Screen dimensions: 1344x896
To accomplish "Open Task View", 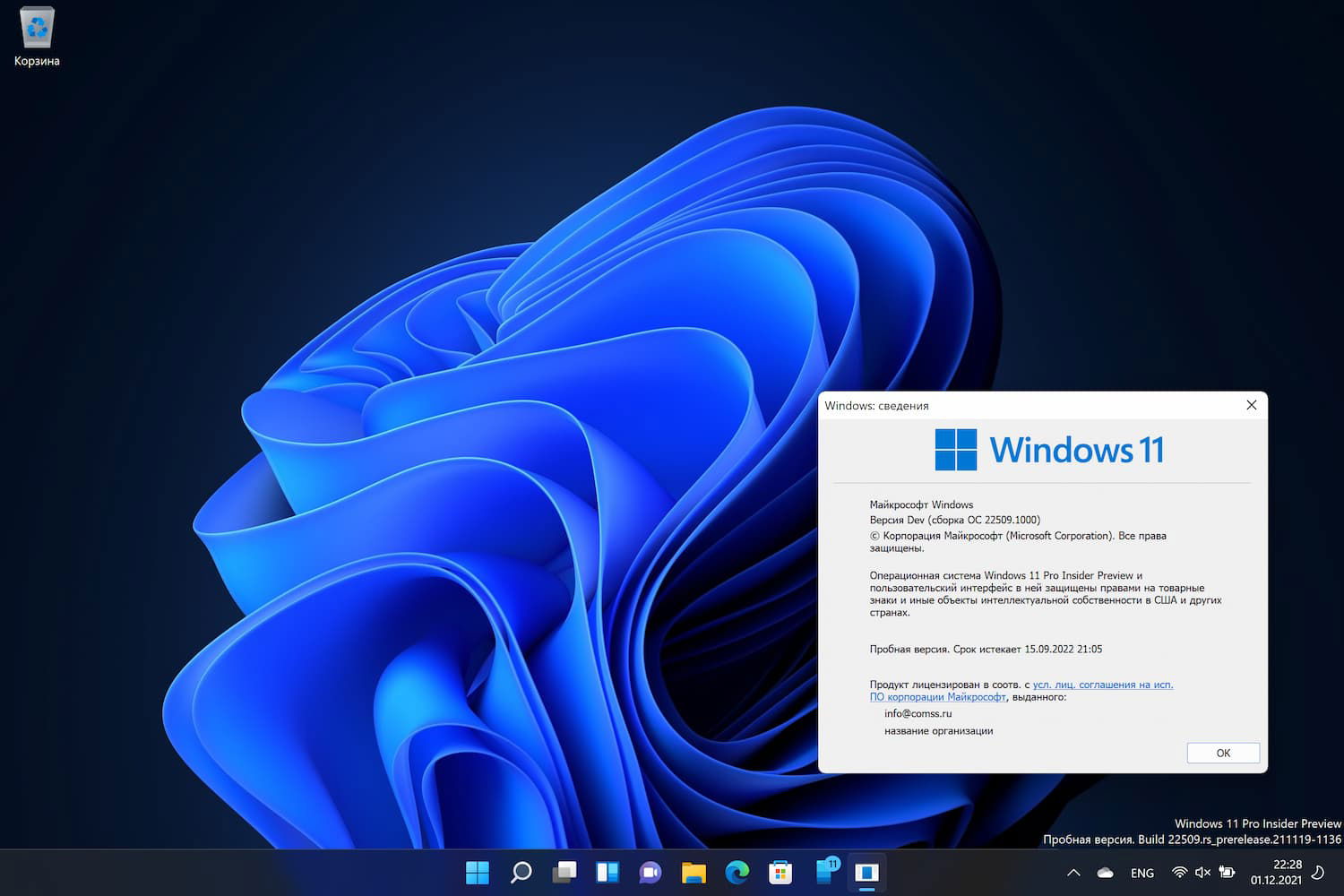I will (x=564, y=872).
